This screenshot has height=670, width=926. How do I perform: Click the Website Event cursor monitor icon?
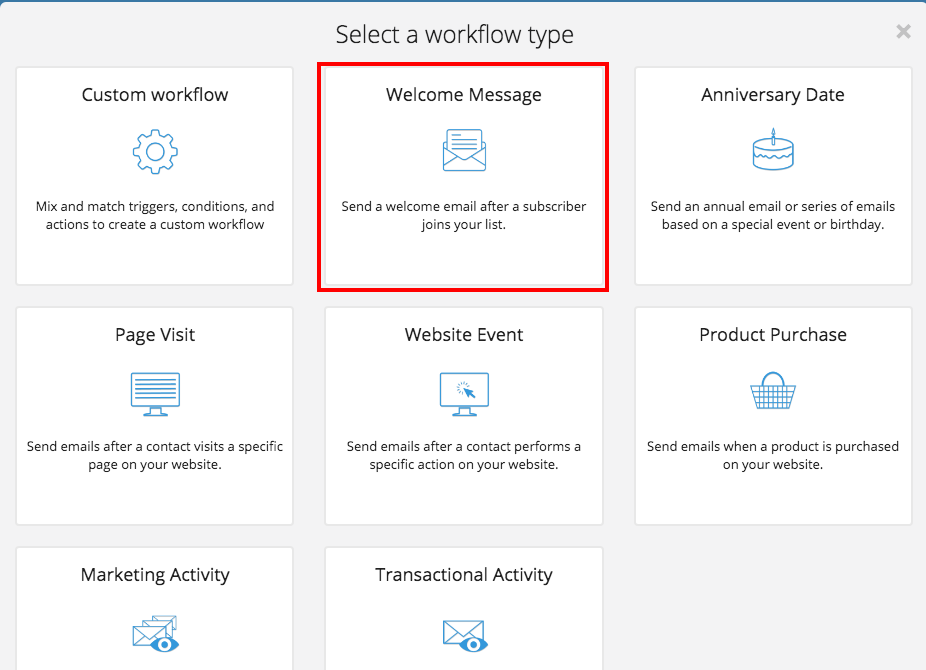click(x=464, y=394)
